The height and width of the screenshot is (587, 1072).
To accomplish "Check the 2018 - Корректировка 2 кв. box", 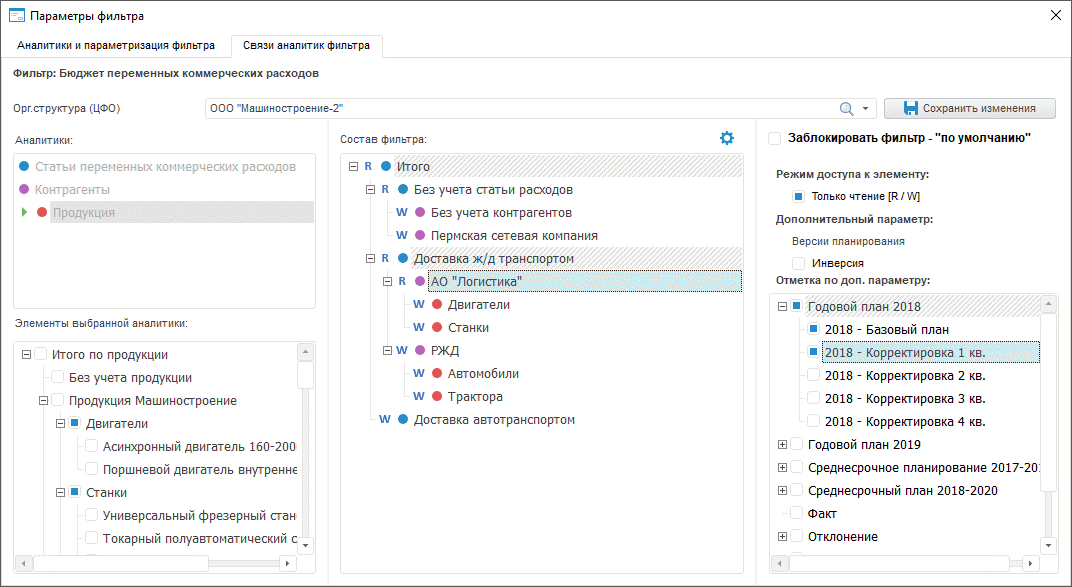I will [x=814, y=375].
